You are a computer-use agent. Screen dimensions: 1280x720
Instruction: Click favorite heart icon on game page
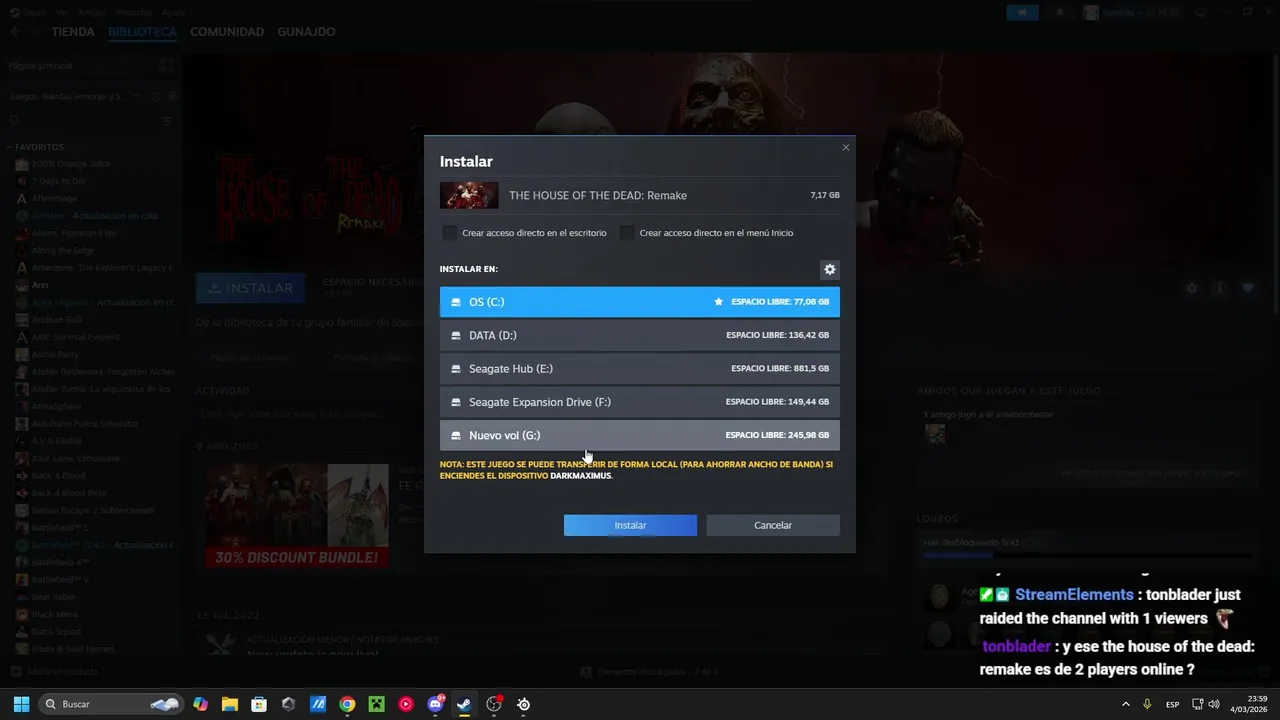point(1248,288)
